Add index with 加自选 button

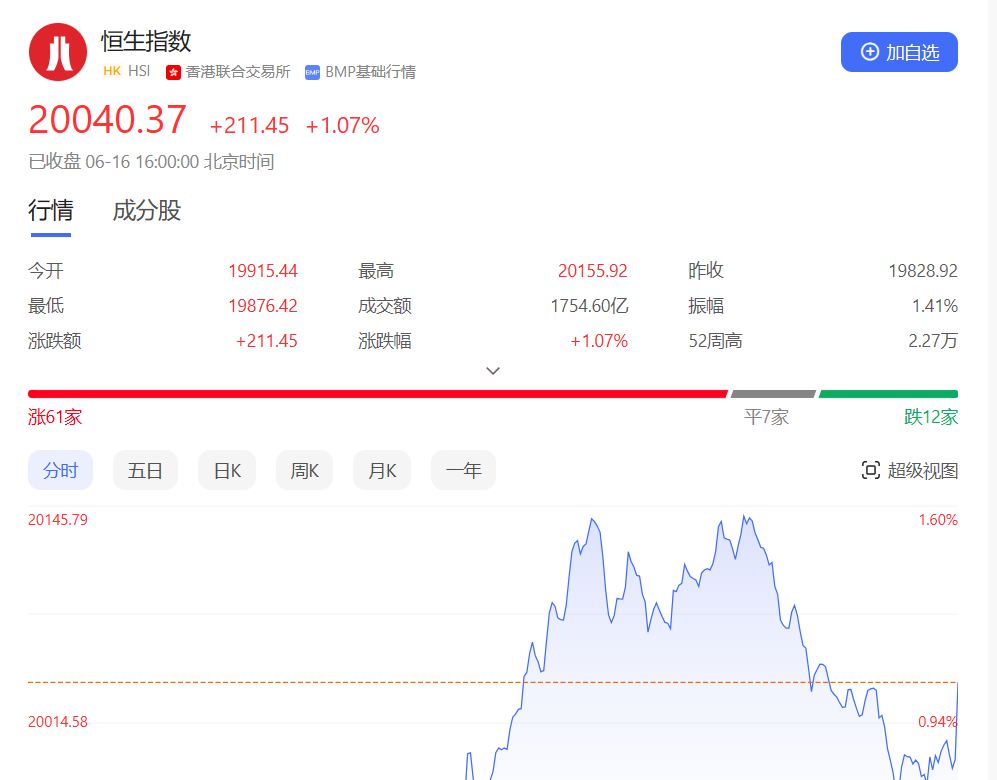899,52
